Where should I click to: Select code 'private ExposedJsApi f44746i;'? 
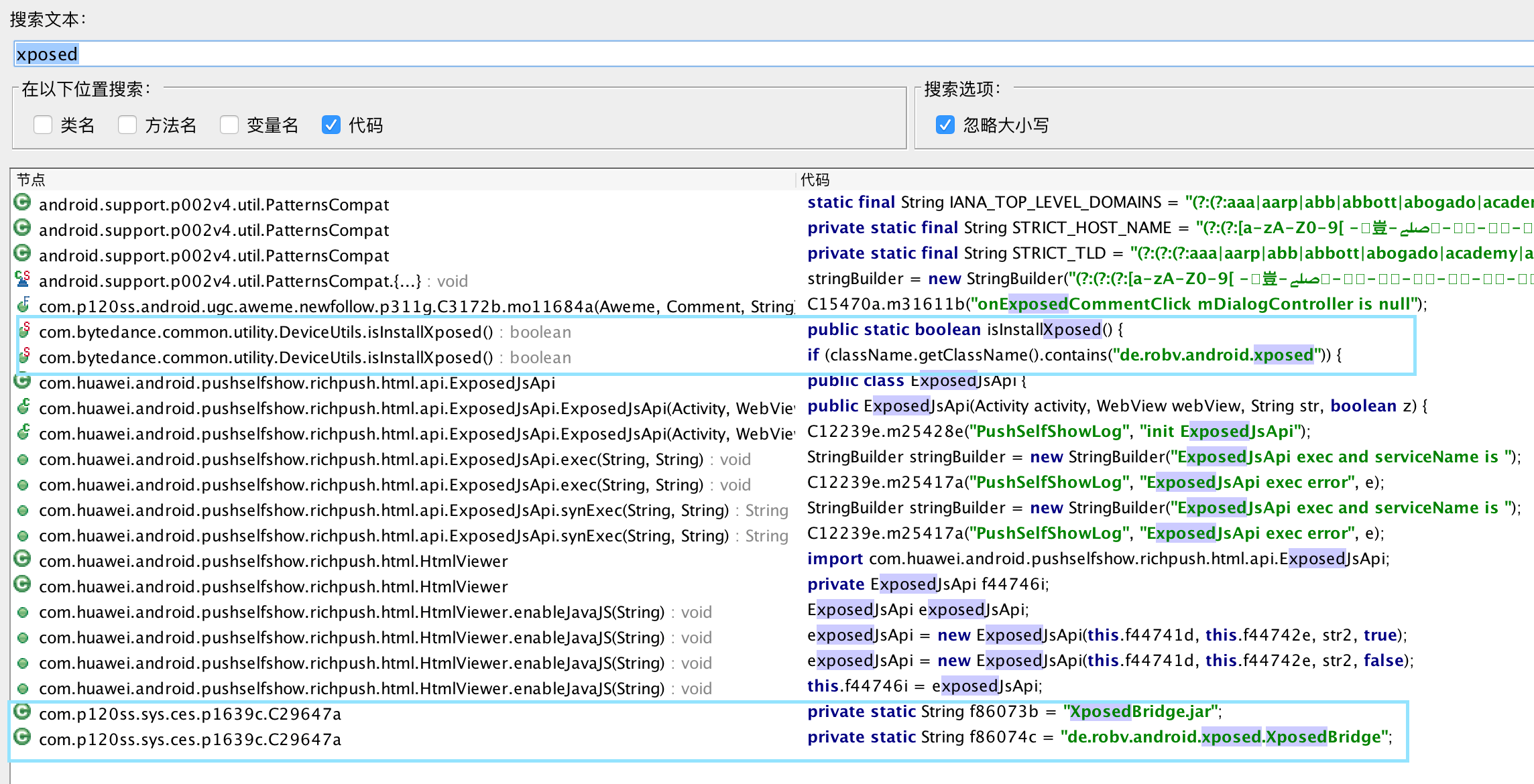928,585
